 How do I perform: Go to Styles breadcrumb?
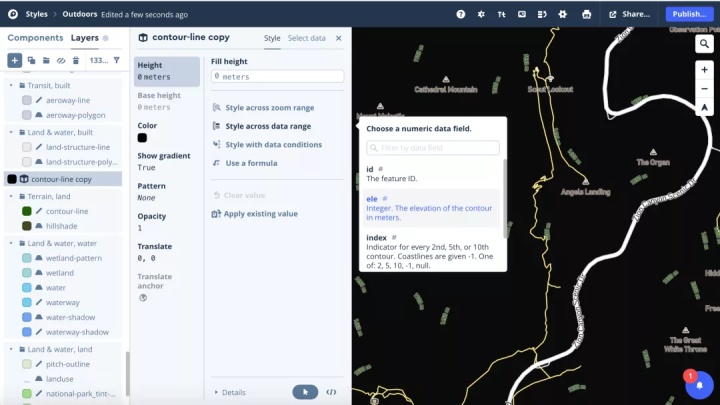point(37,14)
